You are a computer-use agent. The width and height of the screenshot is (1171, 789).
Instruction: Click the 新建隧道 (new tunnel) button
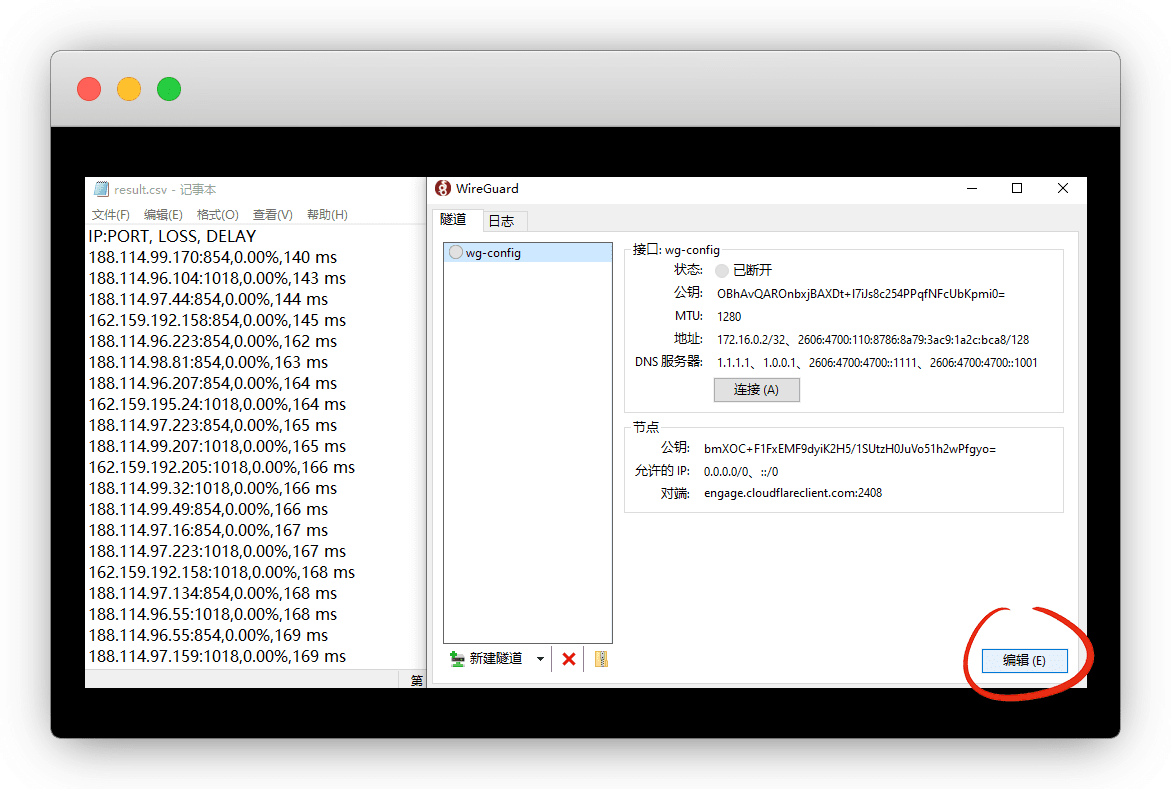pos(488,659)
